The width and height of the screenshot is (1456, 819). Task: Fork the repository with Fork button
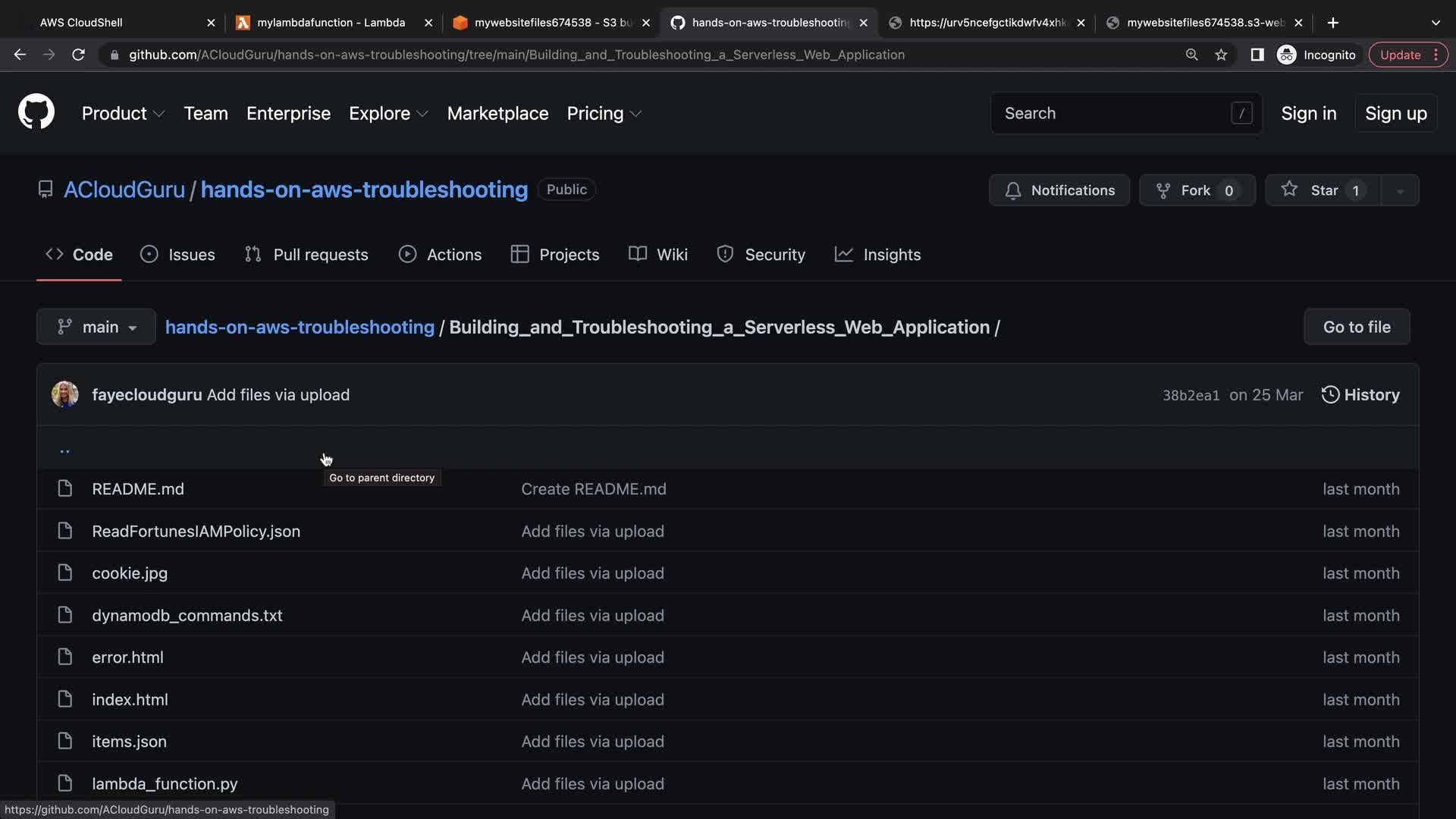tap(1196, 190)
